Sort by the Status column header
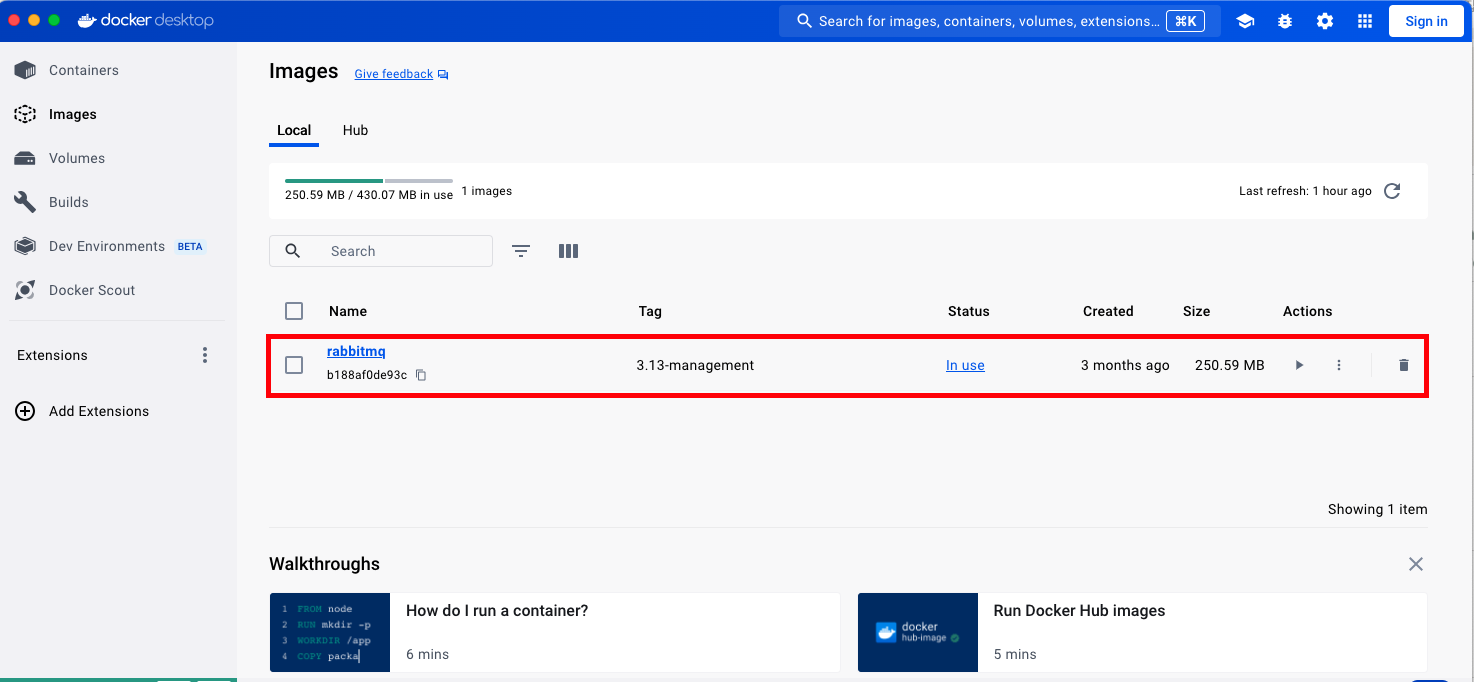The width and height of the screenshot is (1474, 682). 968,311
